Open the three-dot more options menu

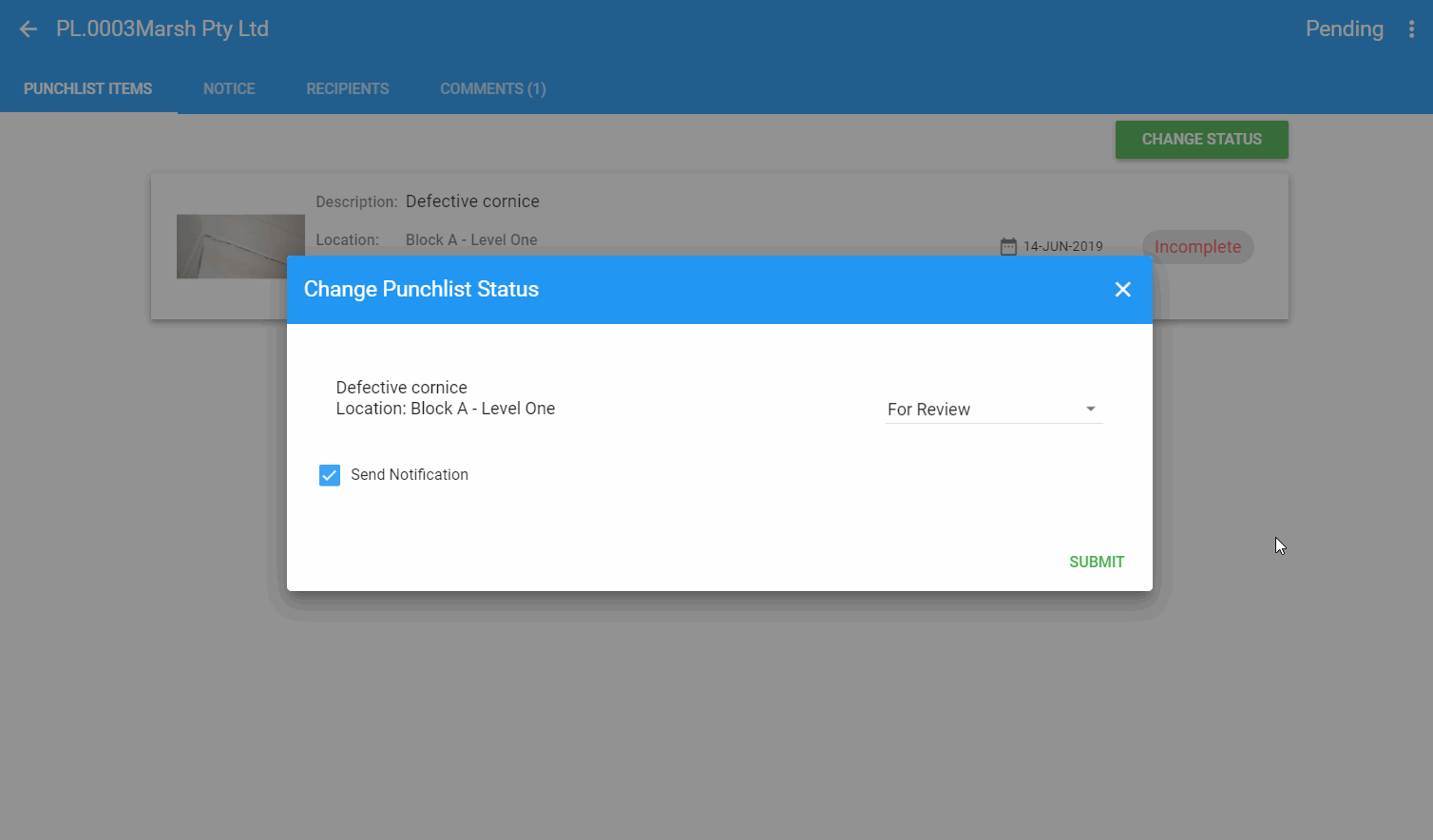(1411, 29)
